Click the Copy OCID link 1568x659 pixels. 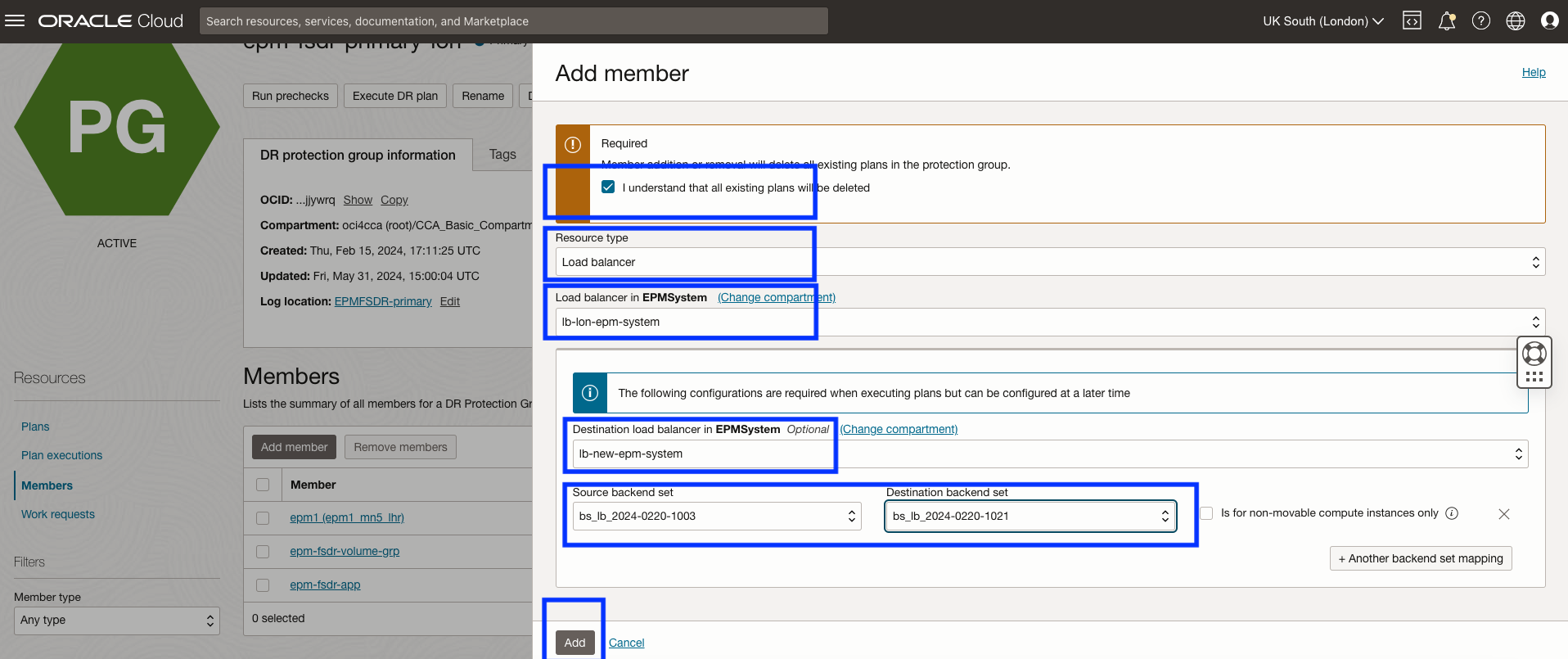pyautogui.click(x=394, y=200)
